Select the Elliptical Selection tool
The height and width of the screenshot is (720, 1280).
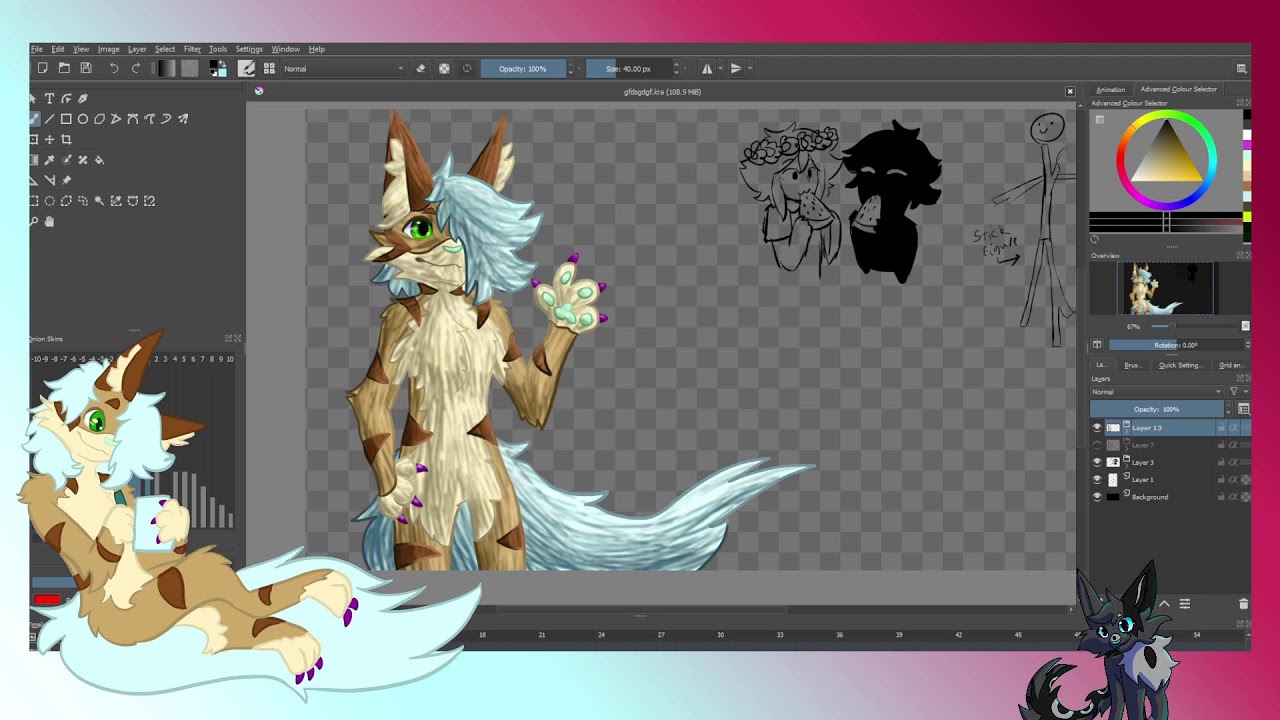tap(49, 201)
